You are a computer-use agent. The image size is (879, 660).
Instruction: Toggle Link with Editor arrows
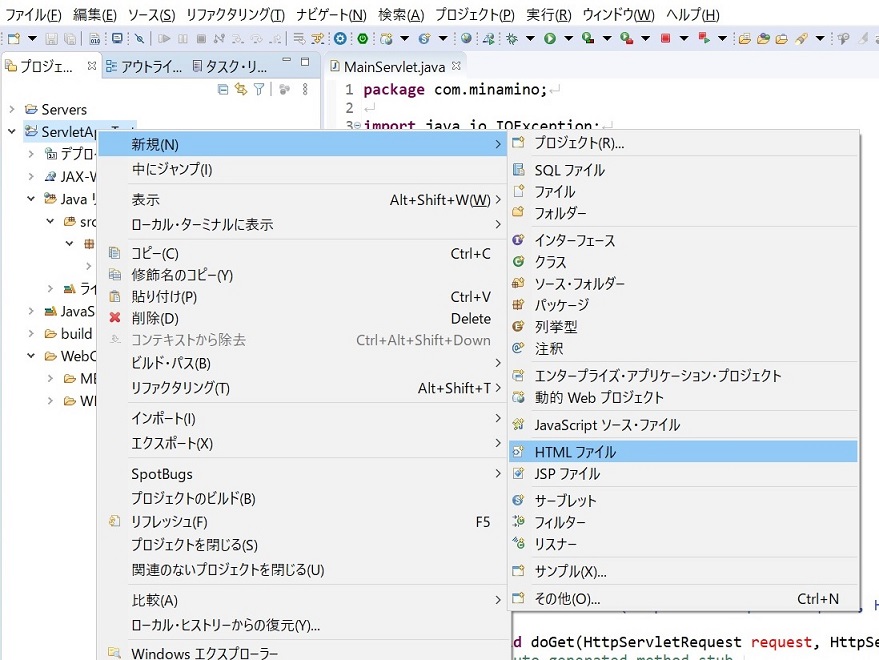click(x=240, y=89)
